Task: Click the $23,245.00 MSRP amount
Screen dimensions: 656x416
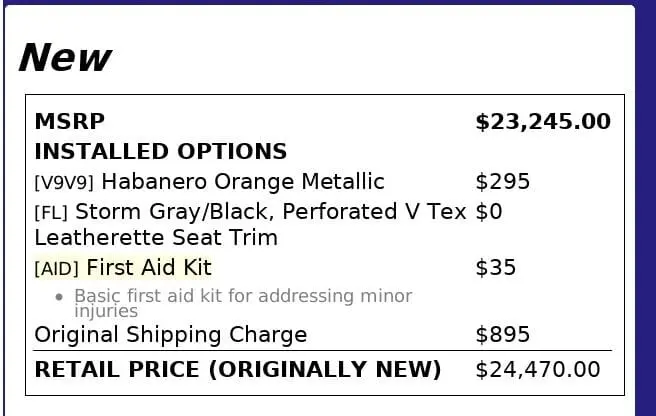Action: coord(542,122)
